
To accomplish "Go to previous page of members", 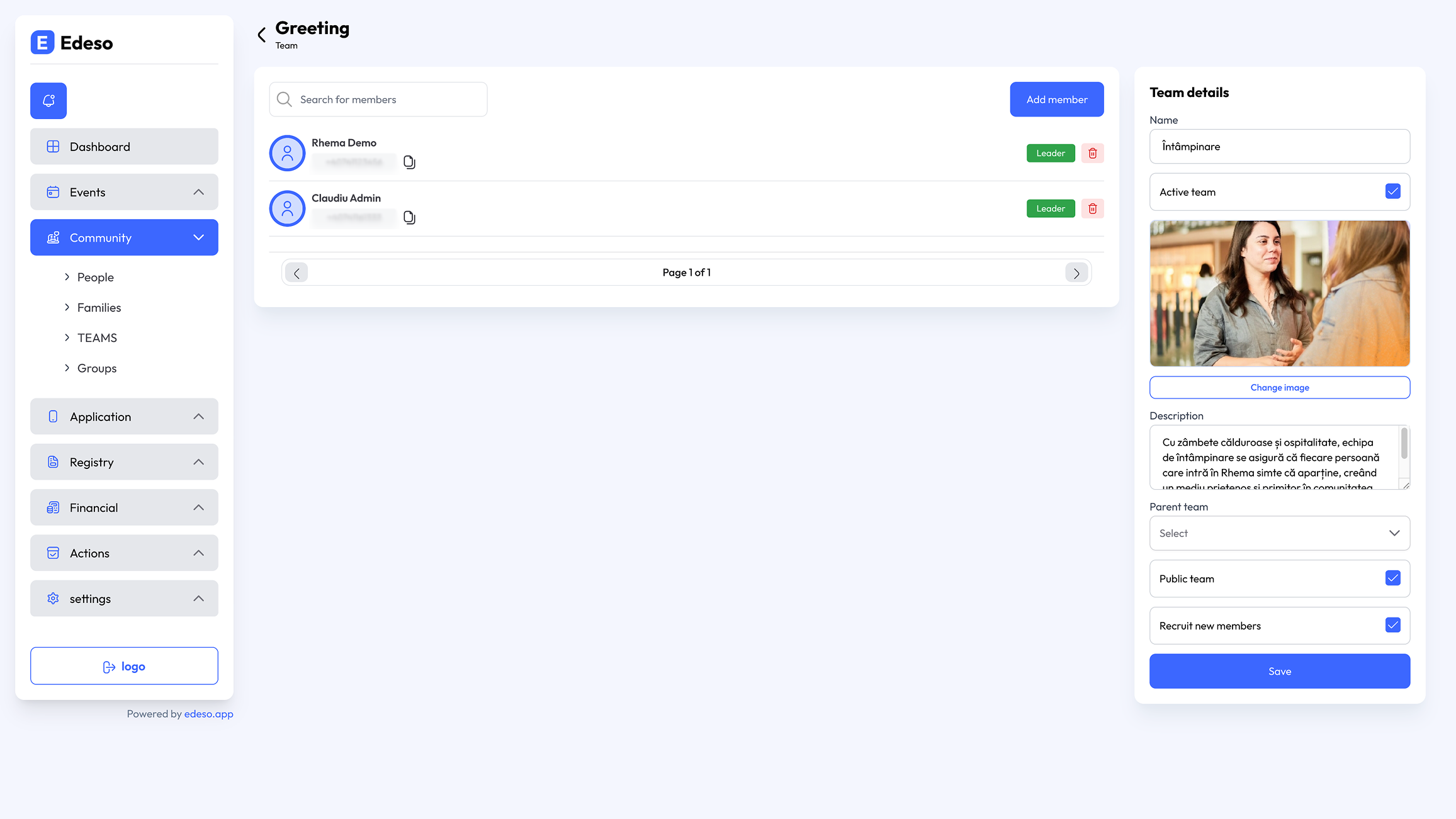I will click(x=296, y=273).
